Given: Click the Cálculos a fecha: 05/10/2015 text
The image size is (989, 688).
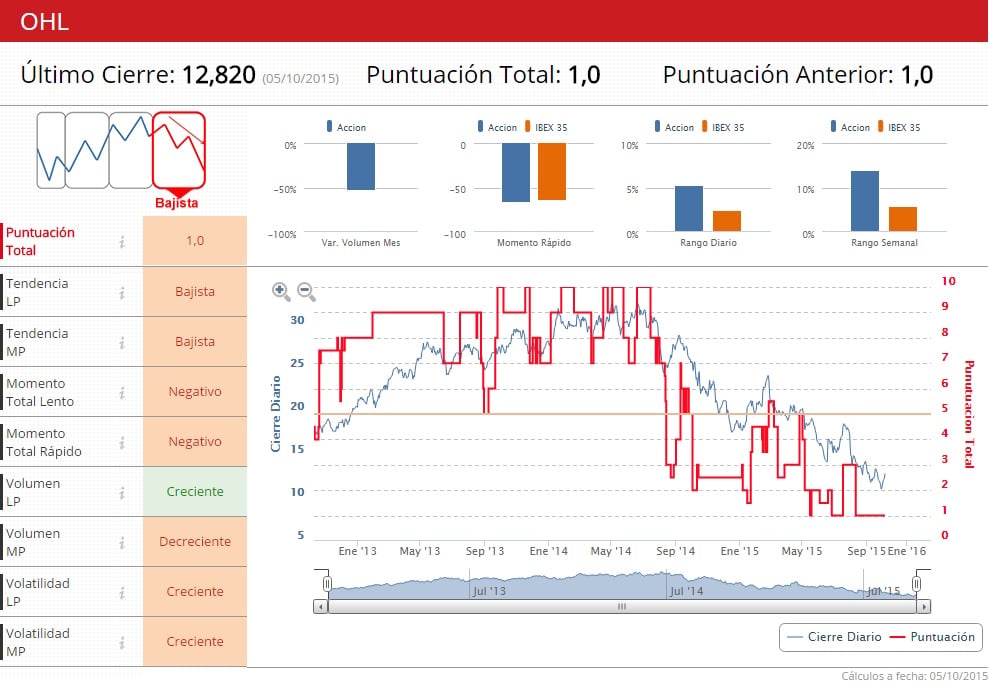Looking at the screenshot, I should click(914, 676).
